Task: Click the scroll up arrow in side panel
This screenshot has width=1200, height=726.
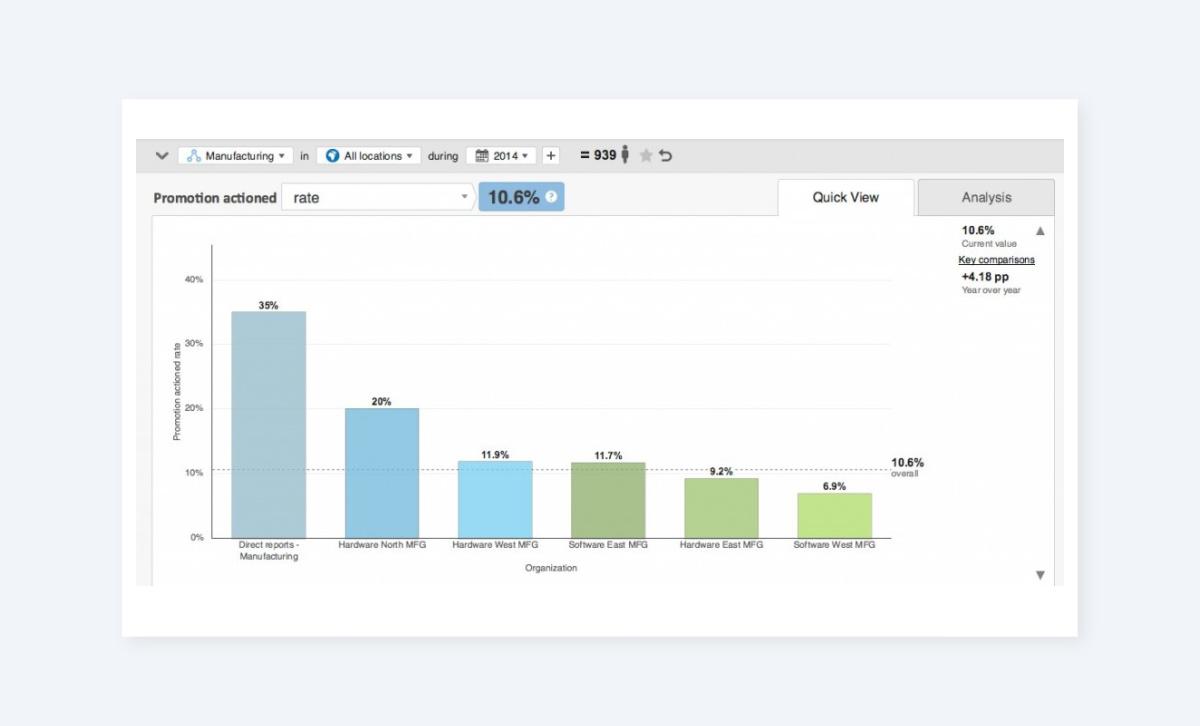Action: [1040, 231]
